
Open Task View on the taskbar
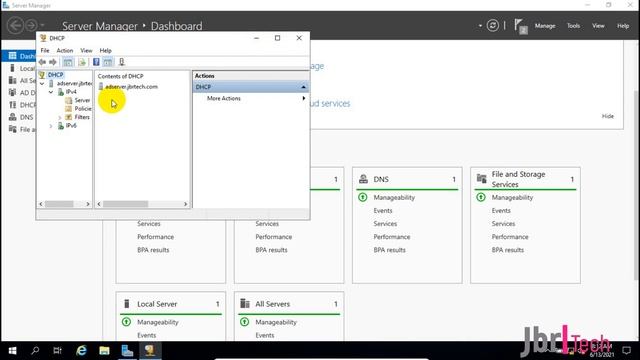(x=58, y=350)
